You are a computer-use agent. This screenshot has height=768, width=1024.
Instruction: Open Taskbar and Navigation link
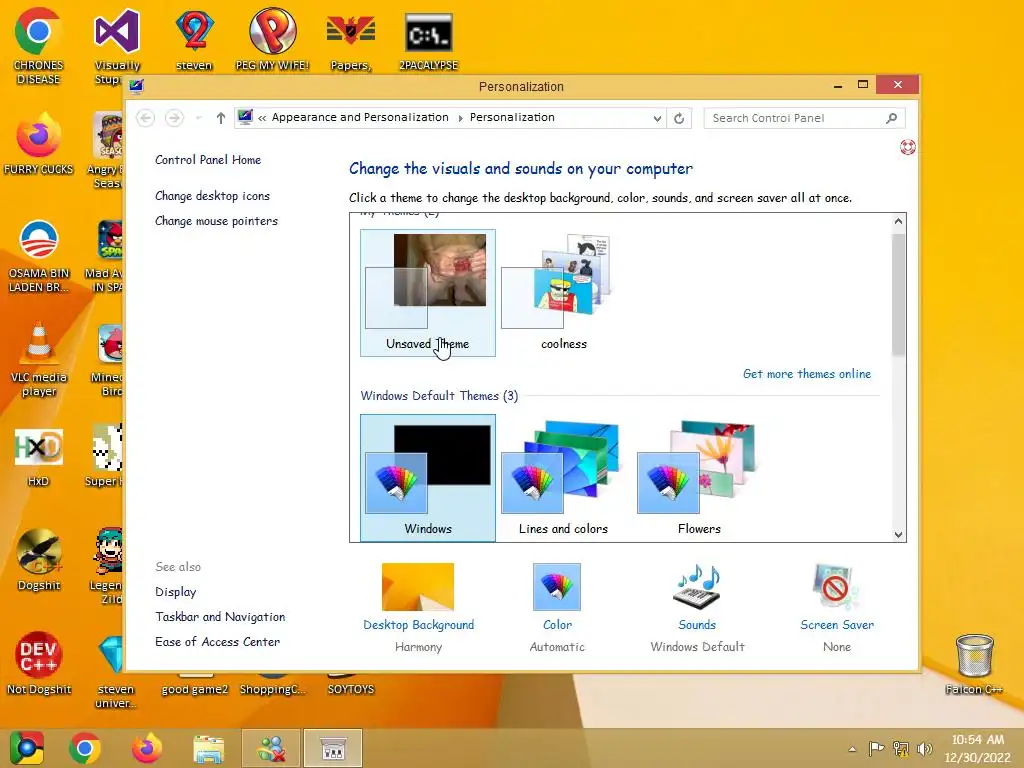point(220,616)
